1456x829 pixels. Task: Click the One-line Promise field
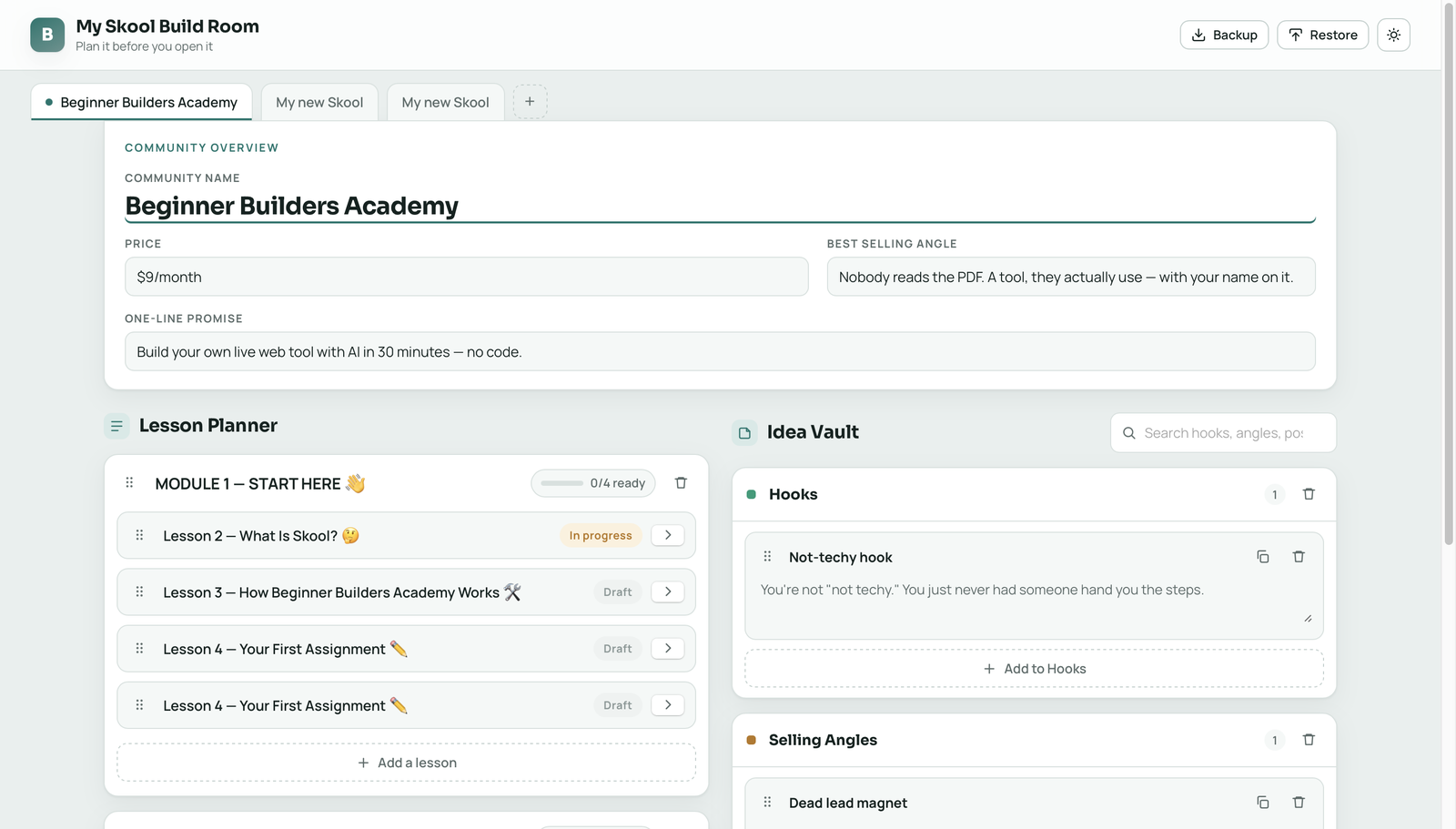720,351
